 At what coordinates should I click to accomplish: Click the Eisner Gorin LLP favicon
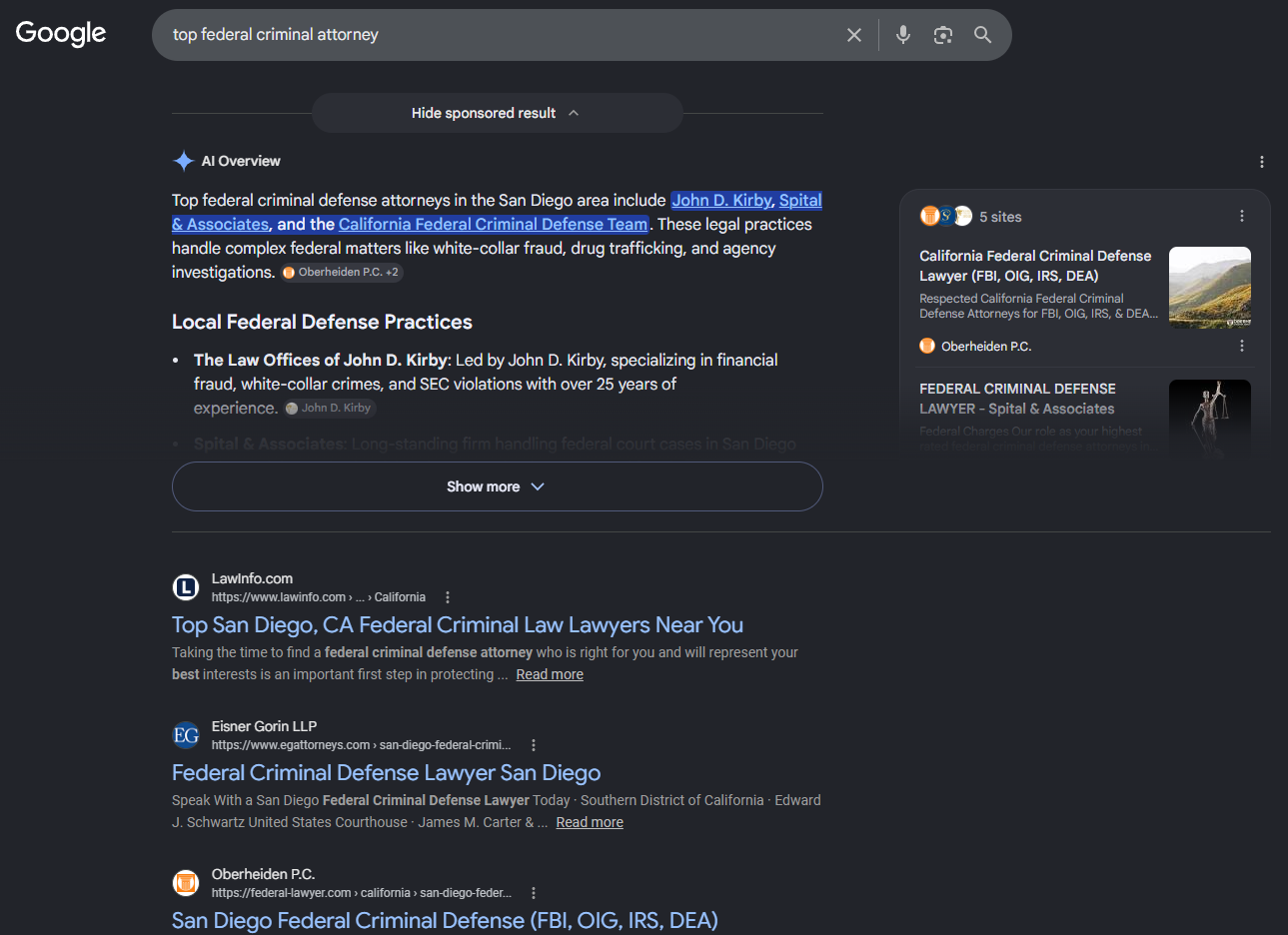coord(187,735)
